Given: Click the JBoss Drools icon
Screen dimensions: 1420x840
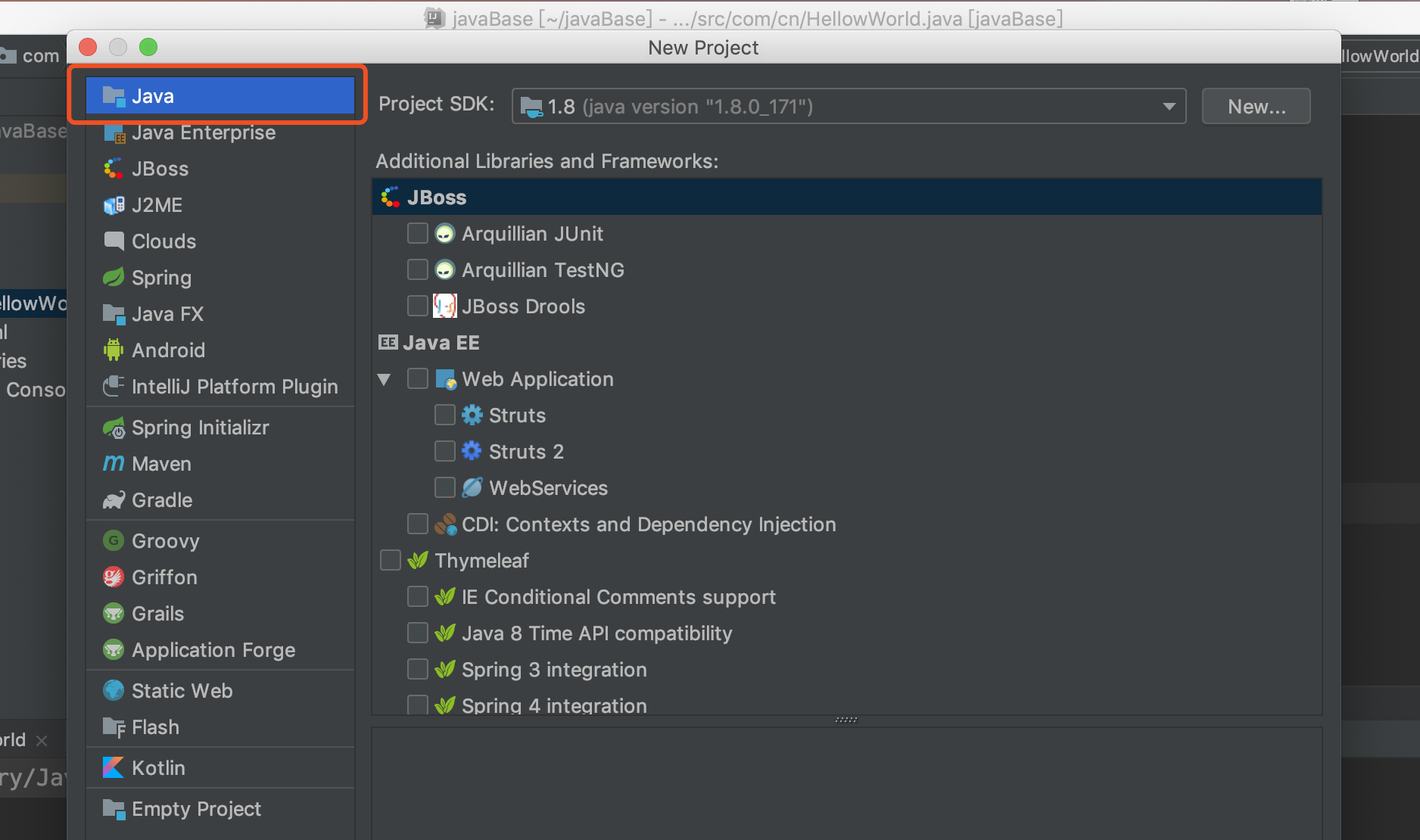Looking at the screenshot, I should coord(445,306).
